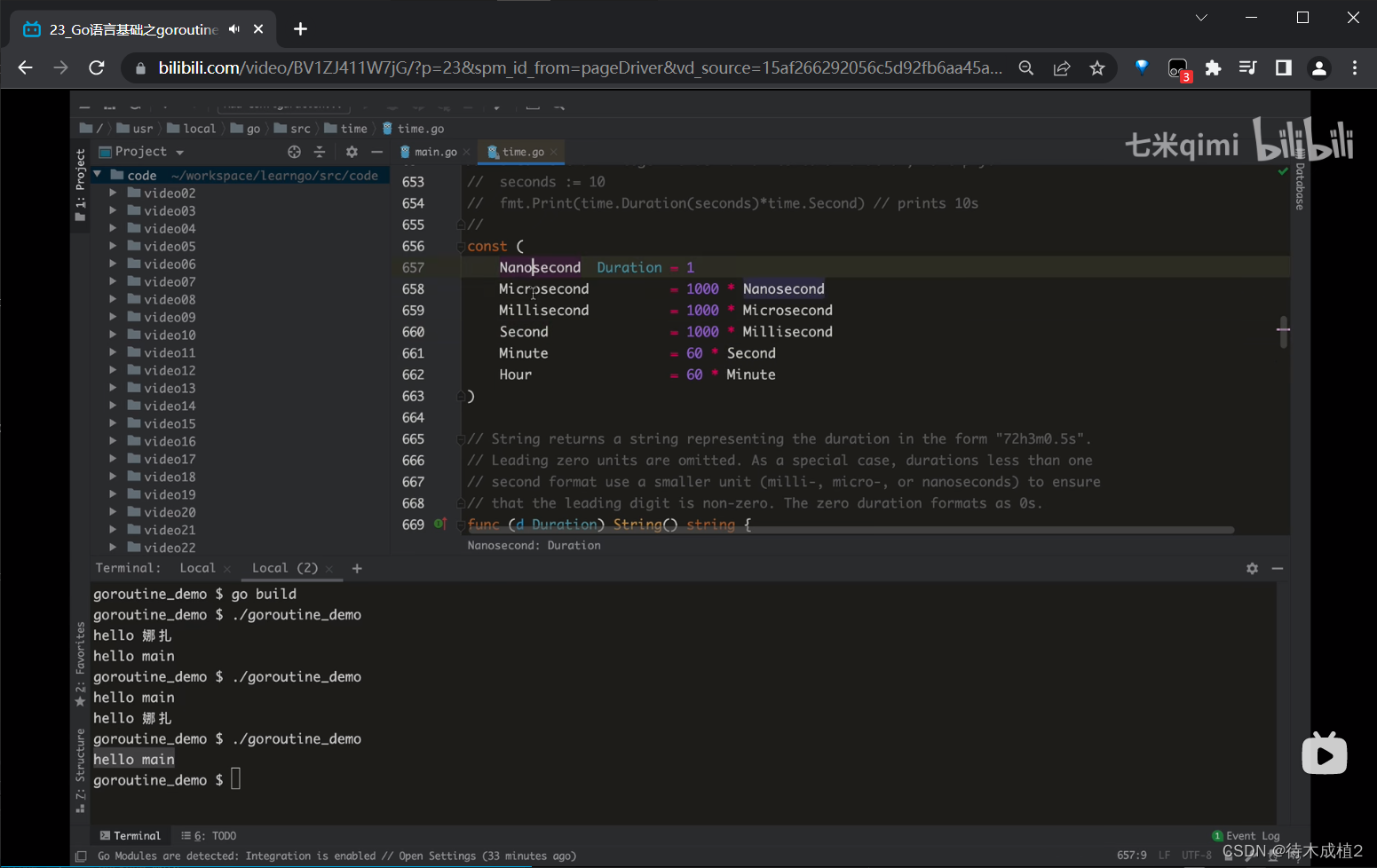Viewport: 1377px width, 868px height.
Task: Expand the video21 folder
Action: pyautogui.click(x=113, y=530)
